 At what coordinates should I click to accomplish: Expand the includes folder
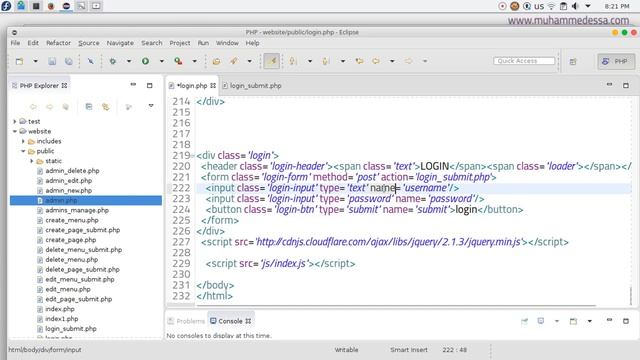click(23, 141)
